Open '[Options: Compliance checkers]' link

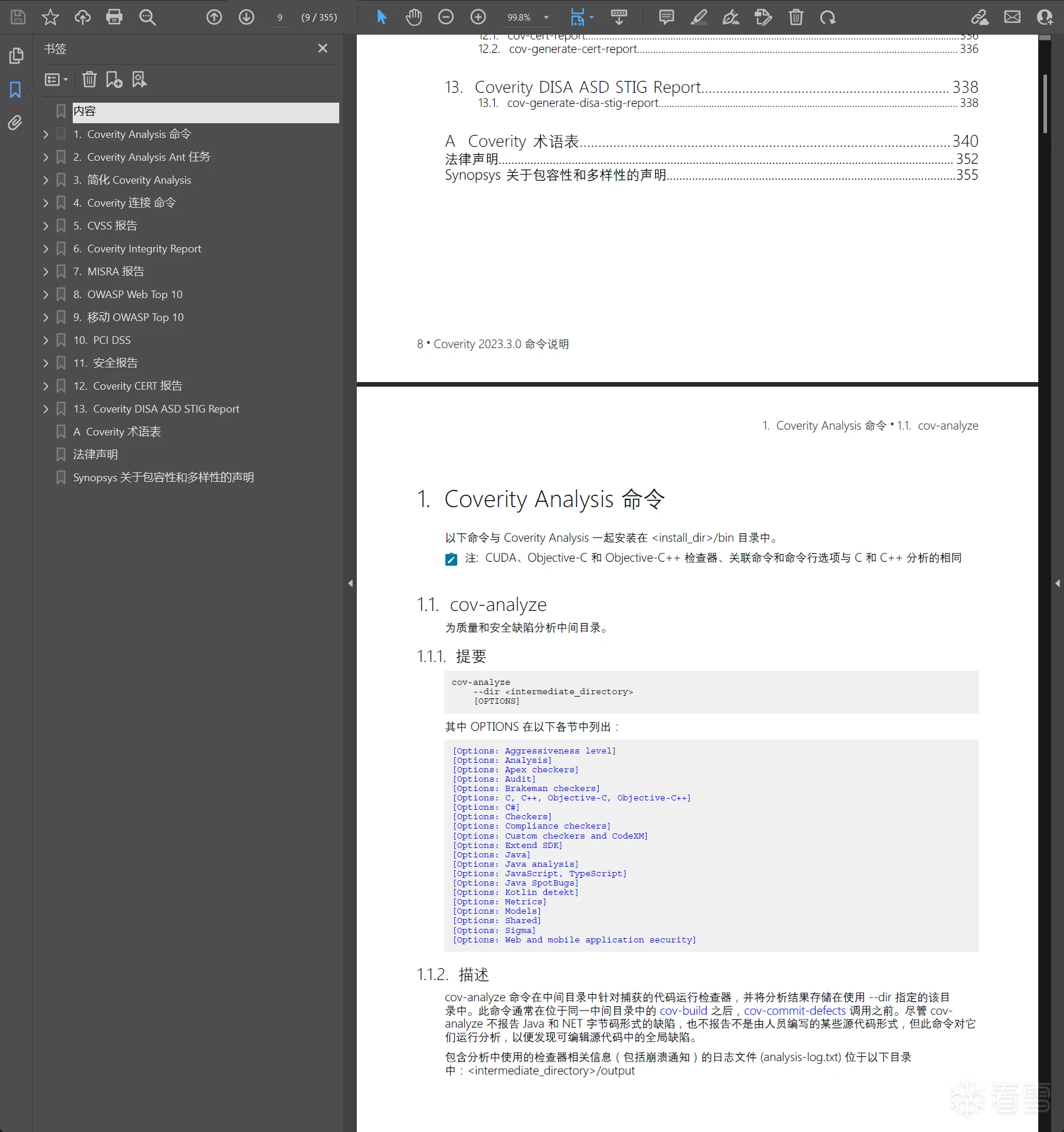531,826
